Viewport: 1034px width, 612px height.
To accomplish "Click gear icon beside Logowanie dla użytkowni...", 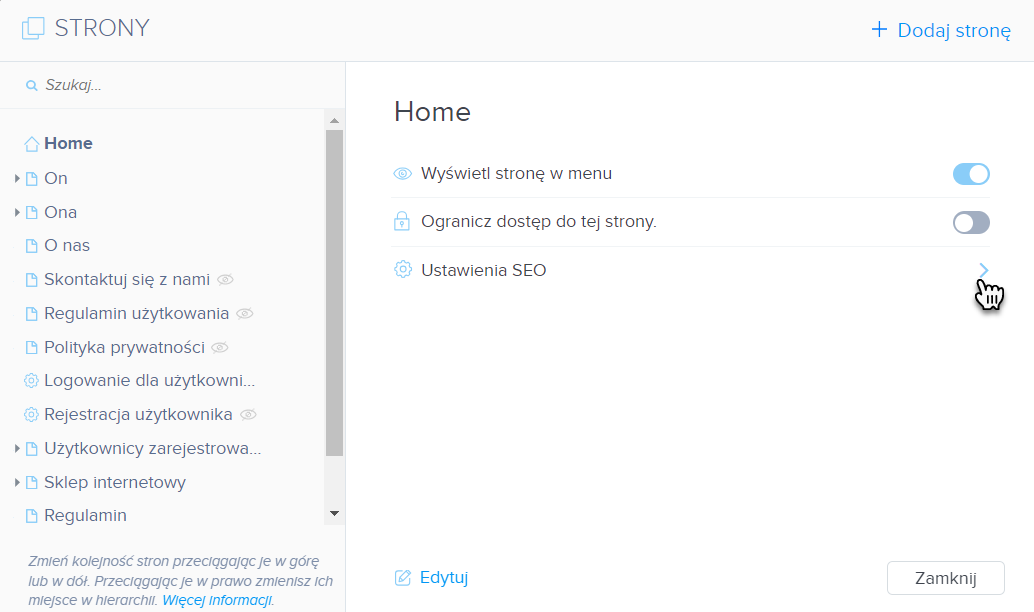I will tap(31, 381).
